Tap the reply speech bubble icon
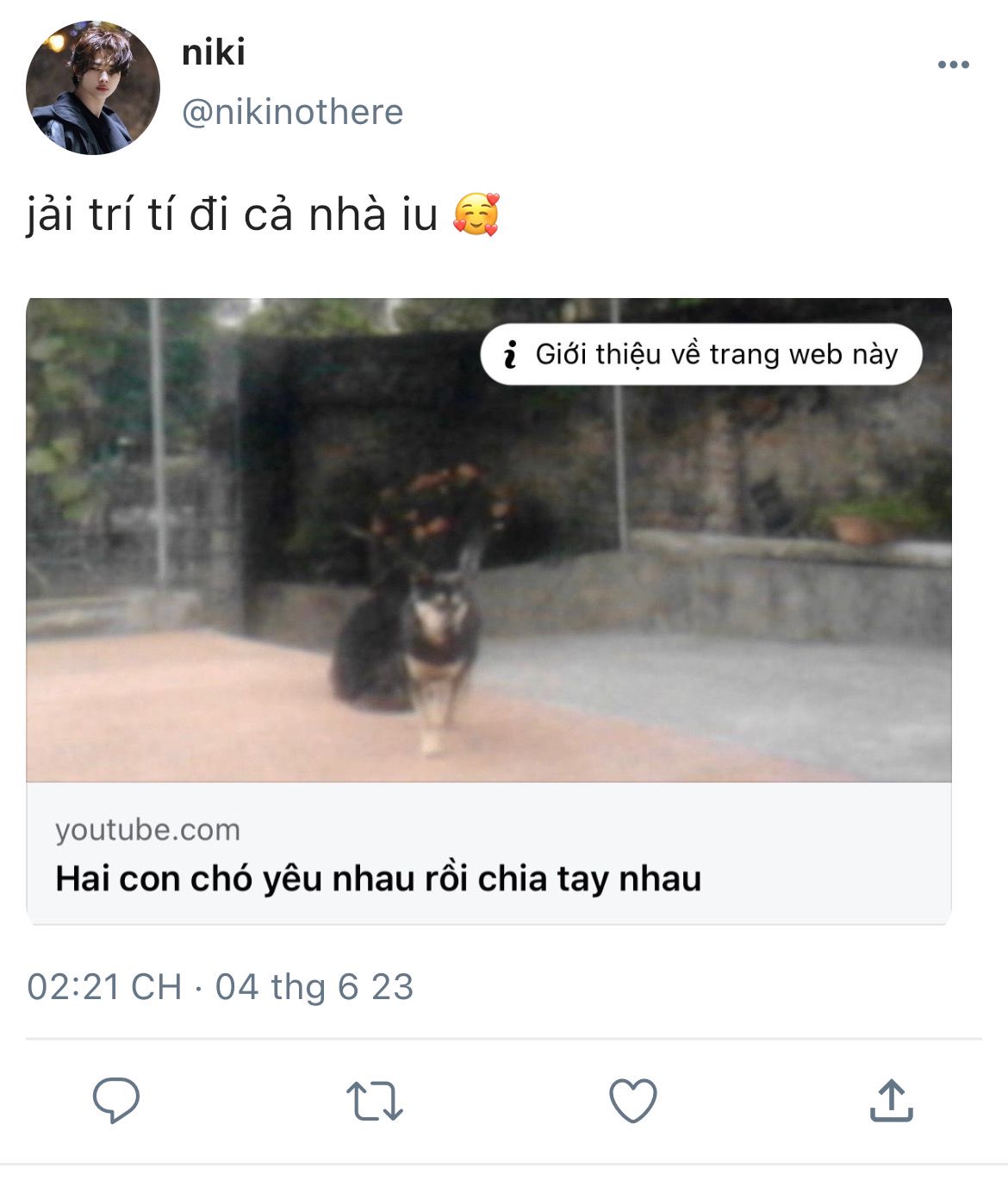 (x=116, y=1100)
